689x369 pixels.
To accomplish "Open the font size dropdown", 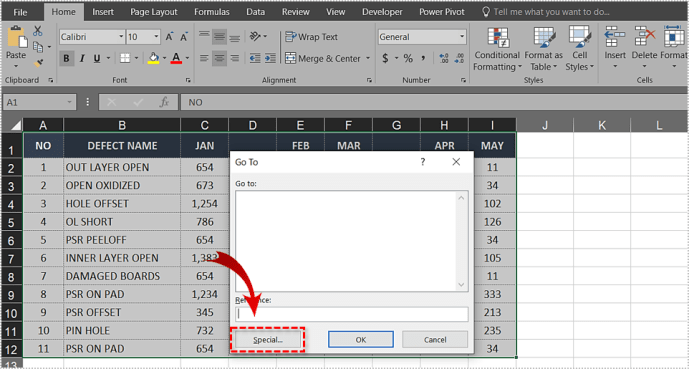I will click(156, 37).
